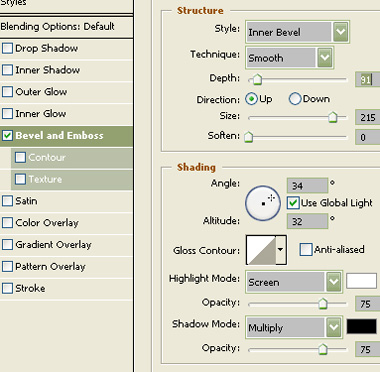Open the Technique dropdown showing Smooth
This screenshot has width=380, height=372.
[290, 58]
